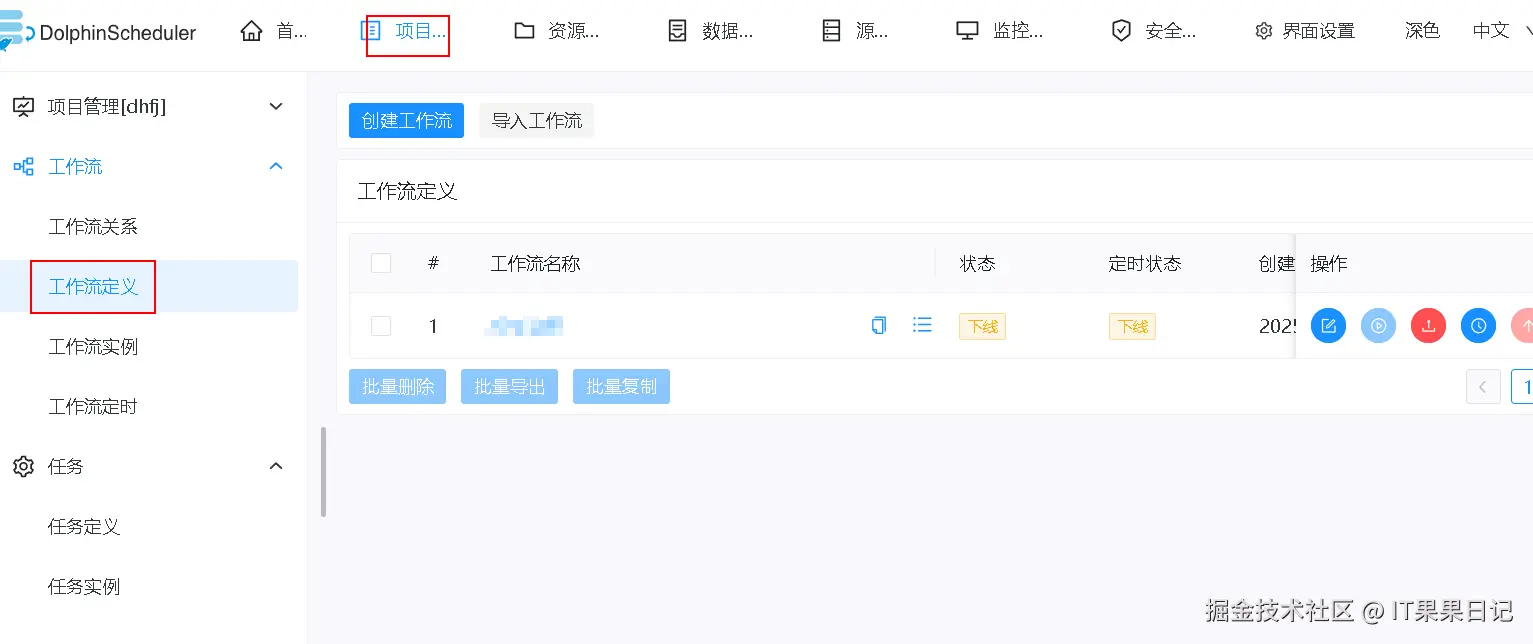
Task: Open the blue clock timing icon
Action: 1478,325
